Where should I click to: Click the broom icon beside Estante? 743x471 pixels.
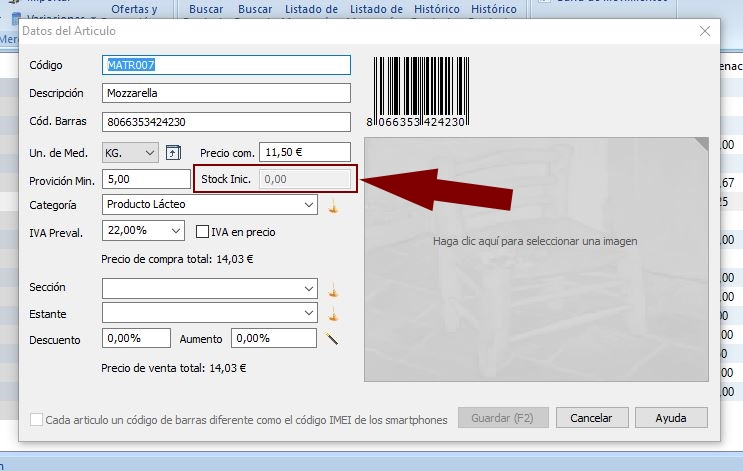click(x=334, y=314)
